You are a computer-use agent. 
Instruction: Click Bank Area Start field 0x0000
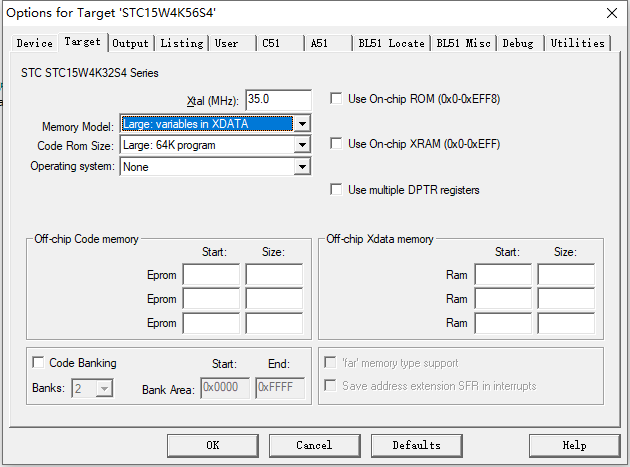[x=225, y=387]
